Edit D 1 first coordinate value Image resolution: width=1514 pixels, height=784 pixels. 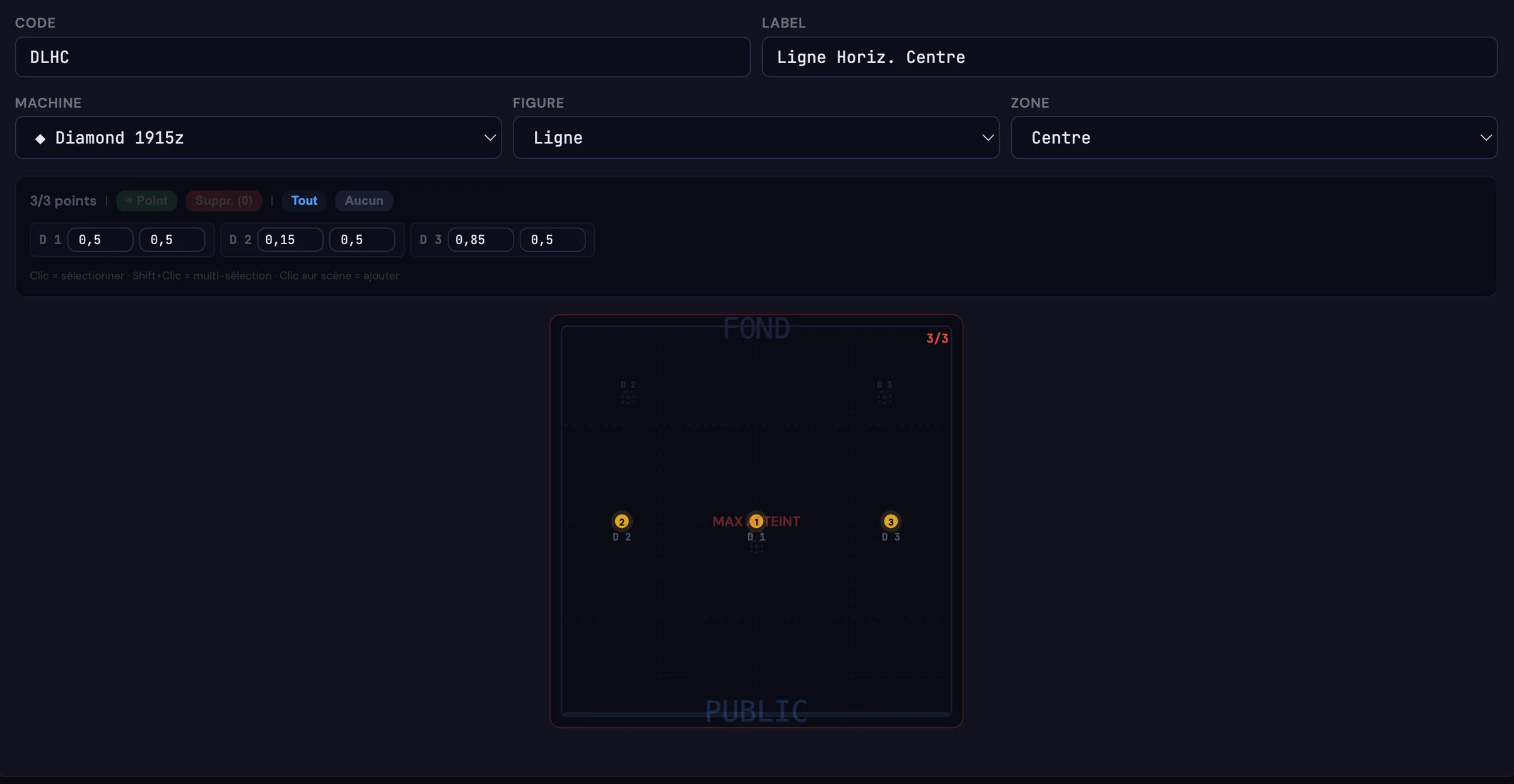pyautogui.click(x=100, y=240)
